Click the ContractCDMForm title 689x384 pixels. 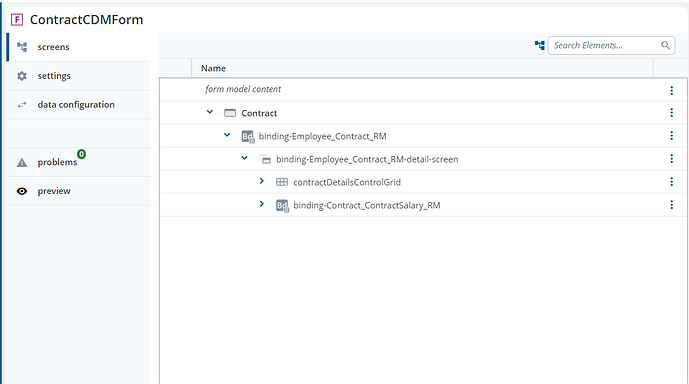[x=87, y=20]
